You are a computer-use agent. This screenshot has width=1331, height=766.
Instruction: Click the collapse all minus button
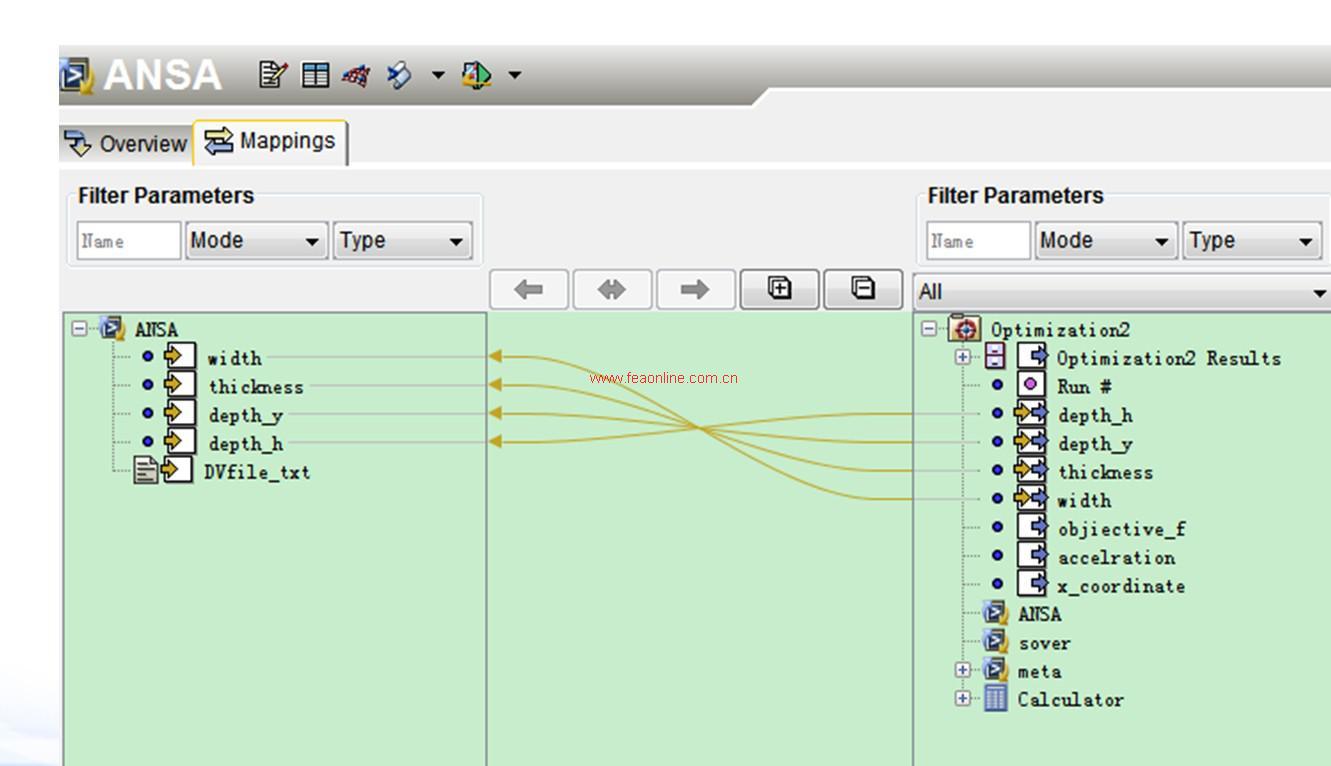(862, 290)
